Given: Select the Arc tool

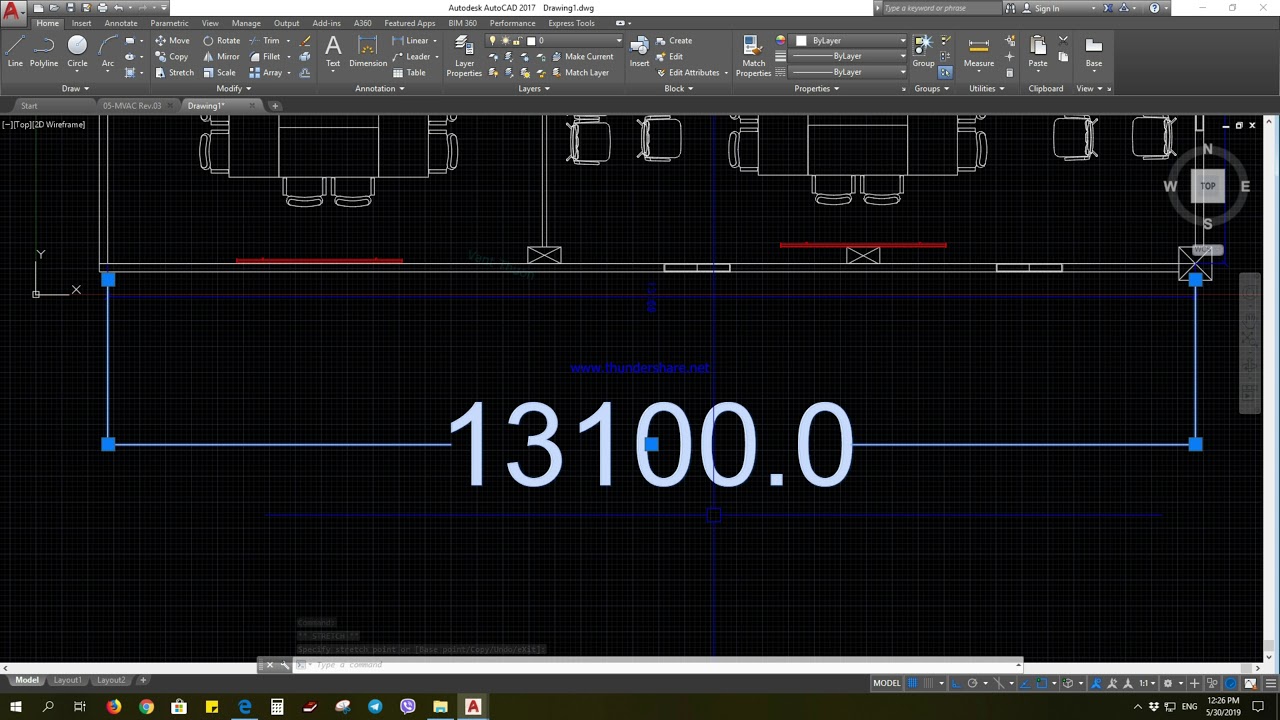Looking at the screenshot, I should pyautogui.click(x=108, y=52).
